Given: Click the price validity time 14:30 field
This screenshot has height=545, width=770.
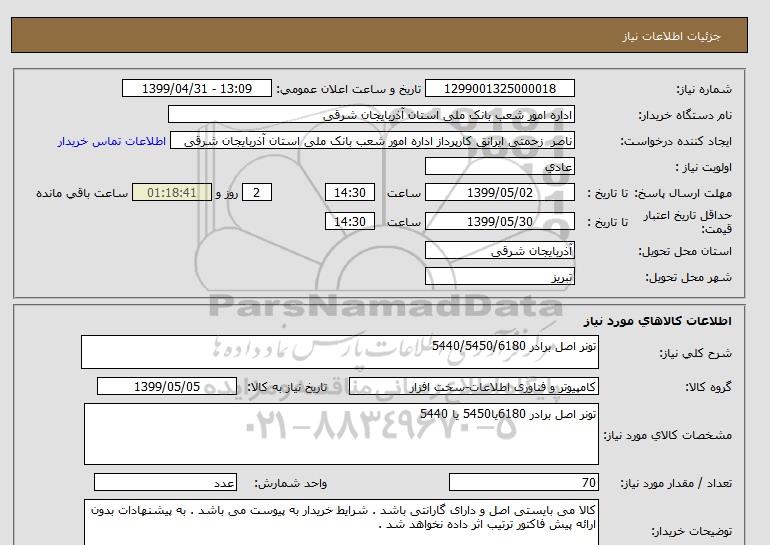Looking at the screenshot, I should tap(350, 221).
